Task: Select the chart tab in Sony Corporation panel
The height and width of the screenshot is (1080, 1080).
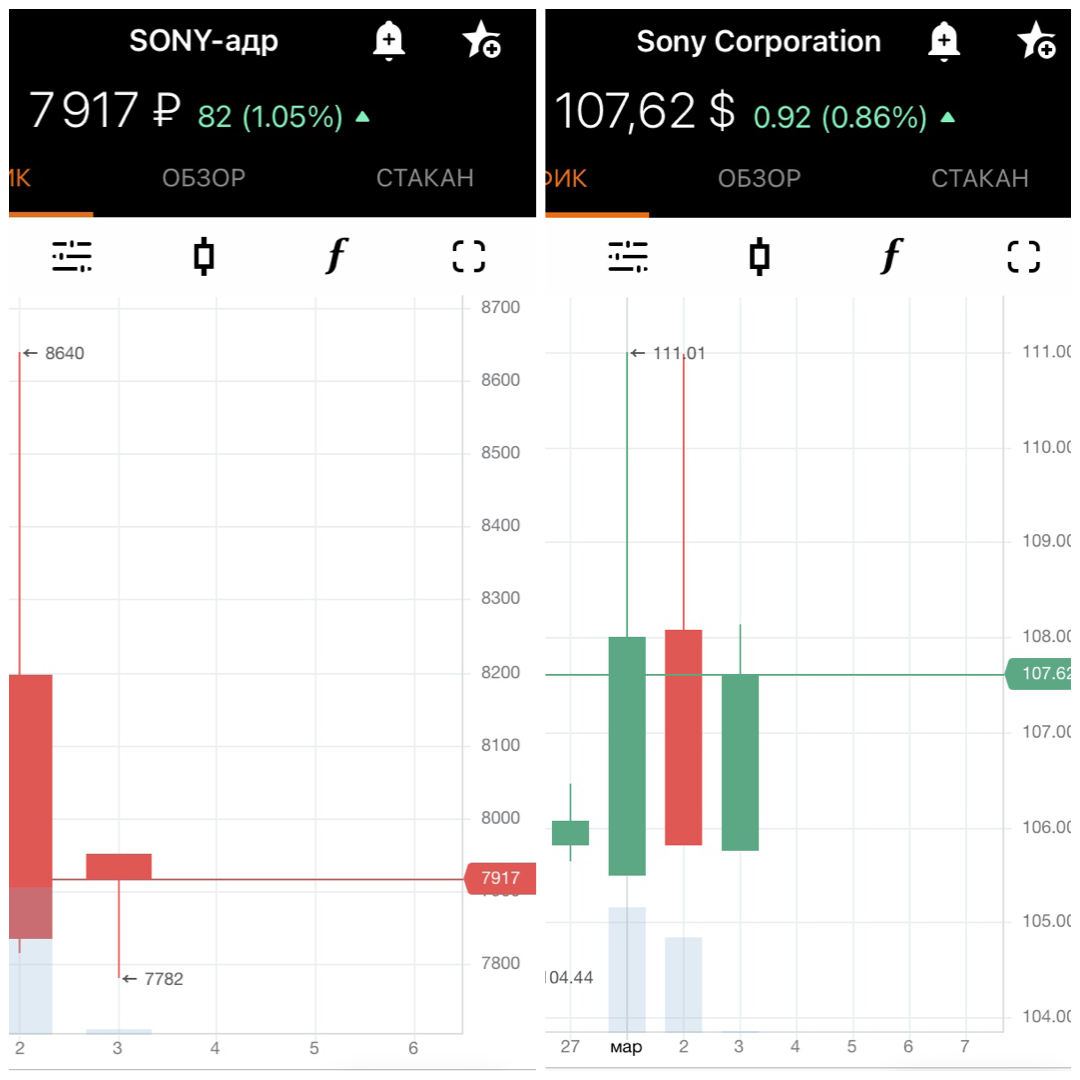Action: 566,179
